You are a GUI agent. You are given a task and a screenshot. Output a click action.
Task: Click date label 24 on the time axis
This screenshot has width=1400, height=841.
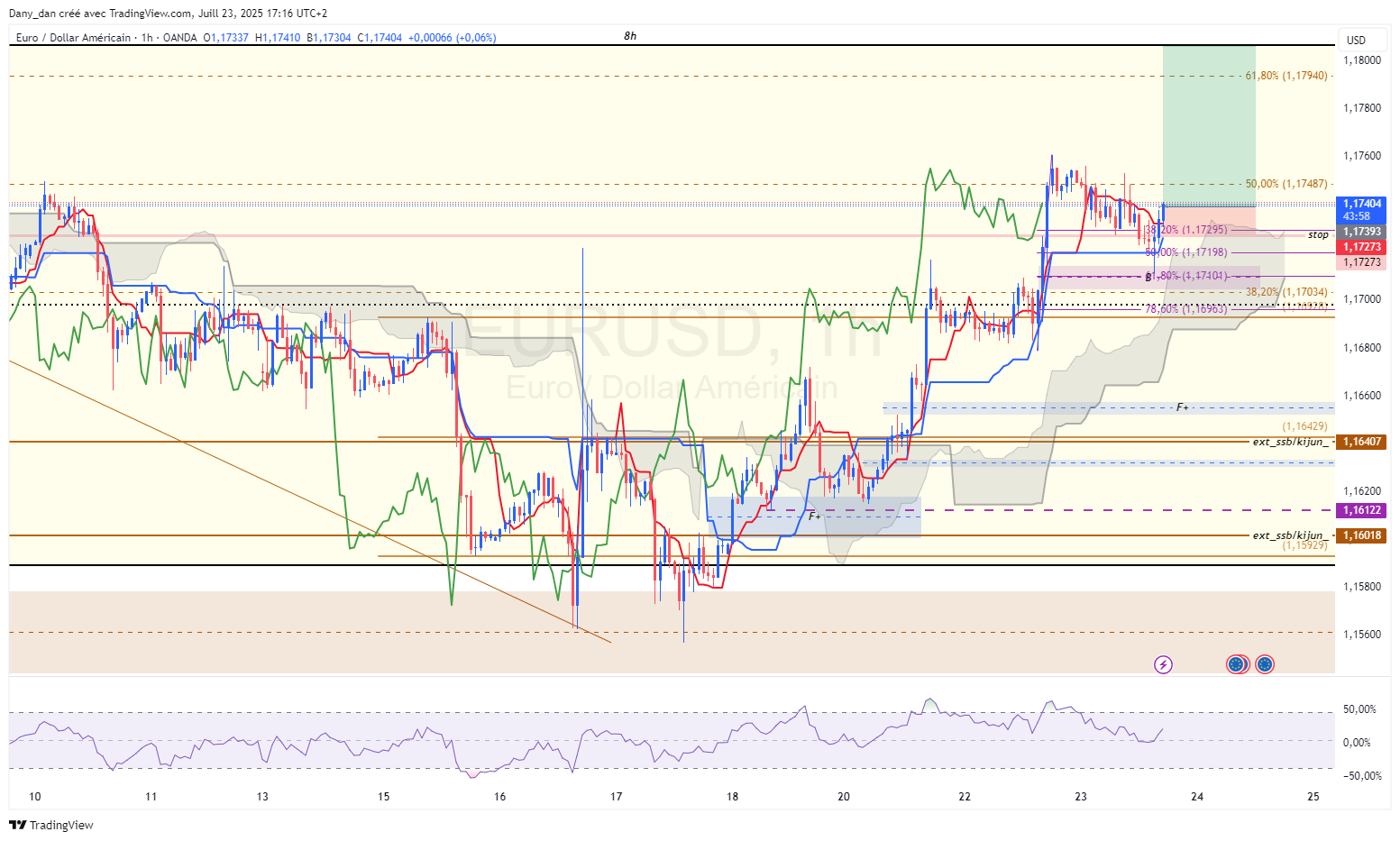pos(1197,797)
